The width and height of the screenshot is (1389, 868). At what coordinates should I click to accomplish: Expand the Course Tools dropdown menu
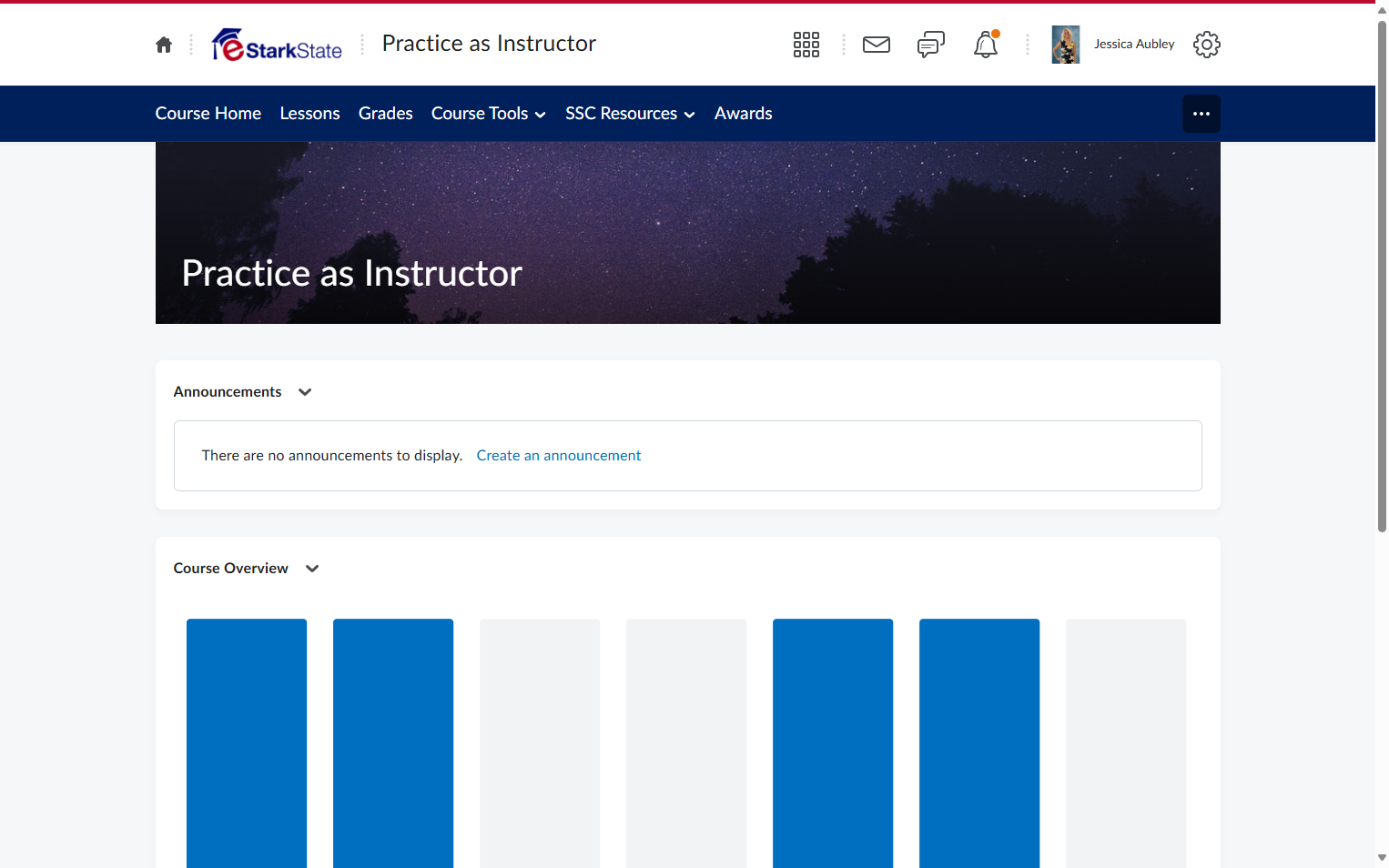click(x=489, y=114)
